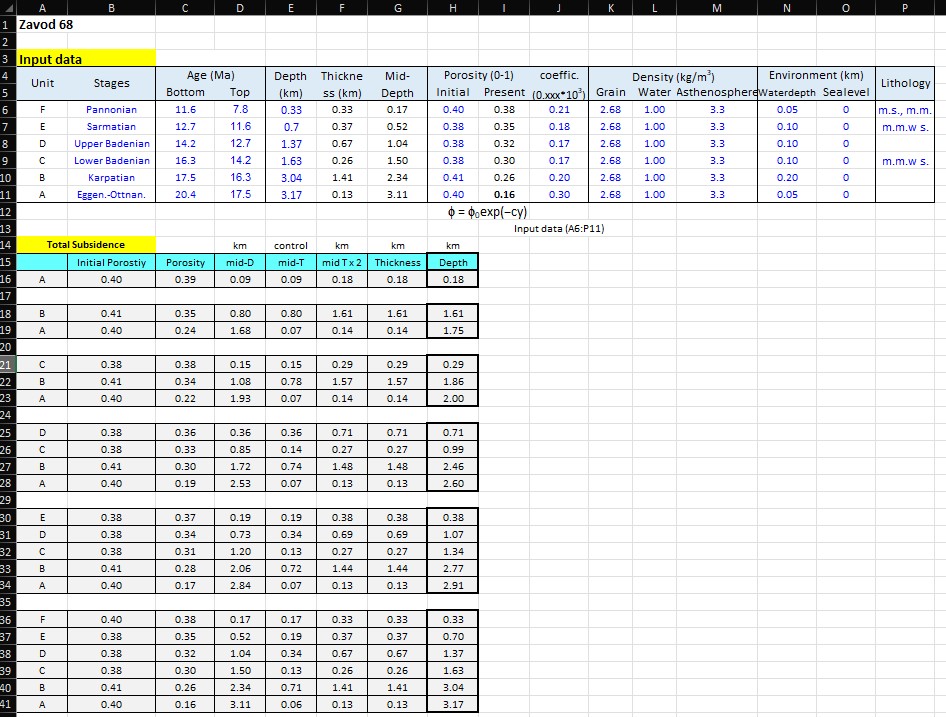The image size is (946, 717).
Task: Click the 'Sarmatian' stage cell
Action: 112,127
